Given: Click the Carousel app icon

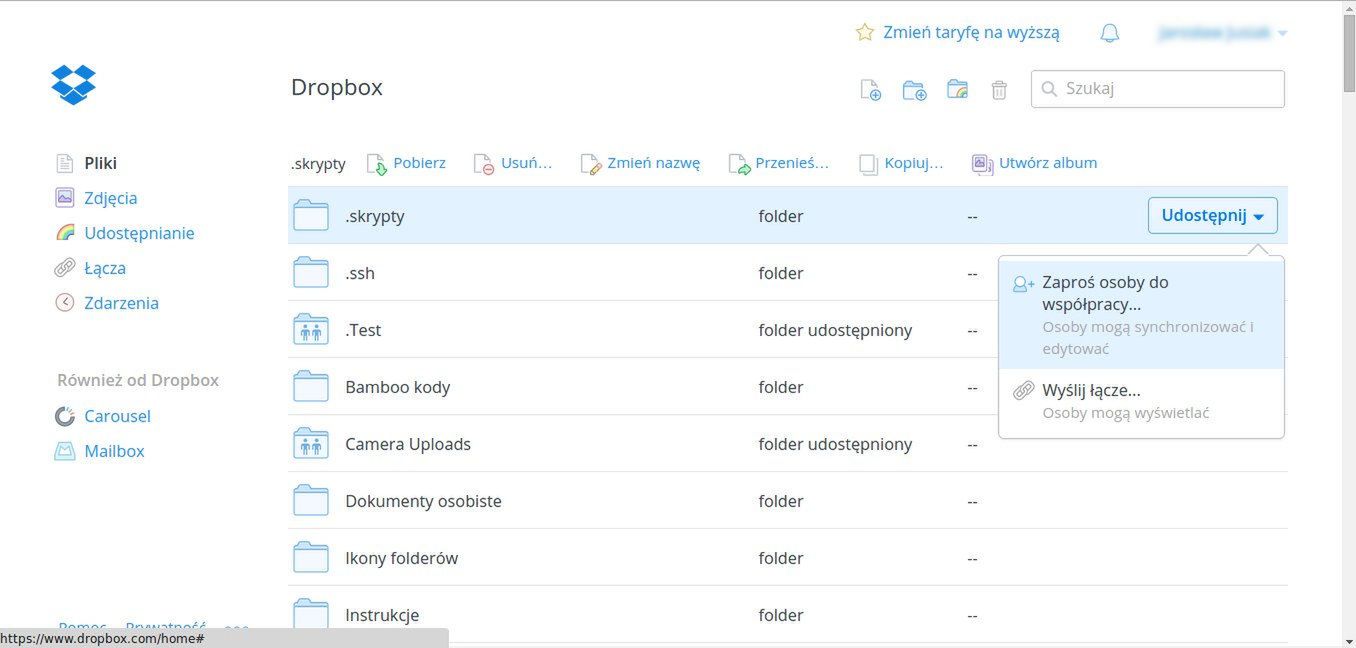Looking at the screenshot, I should click(x=65, y=416).
